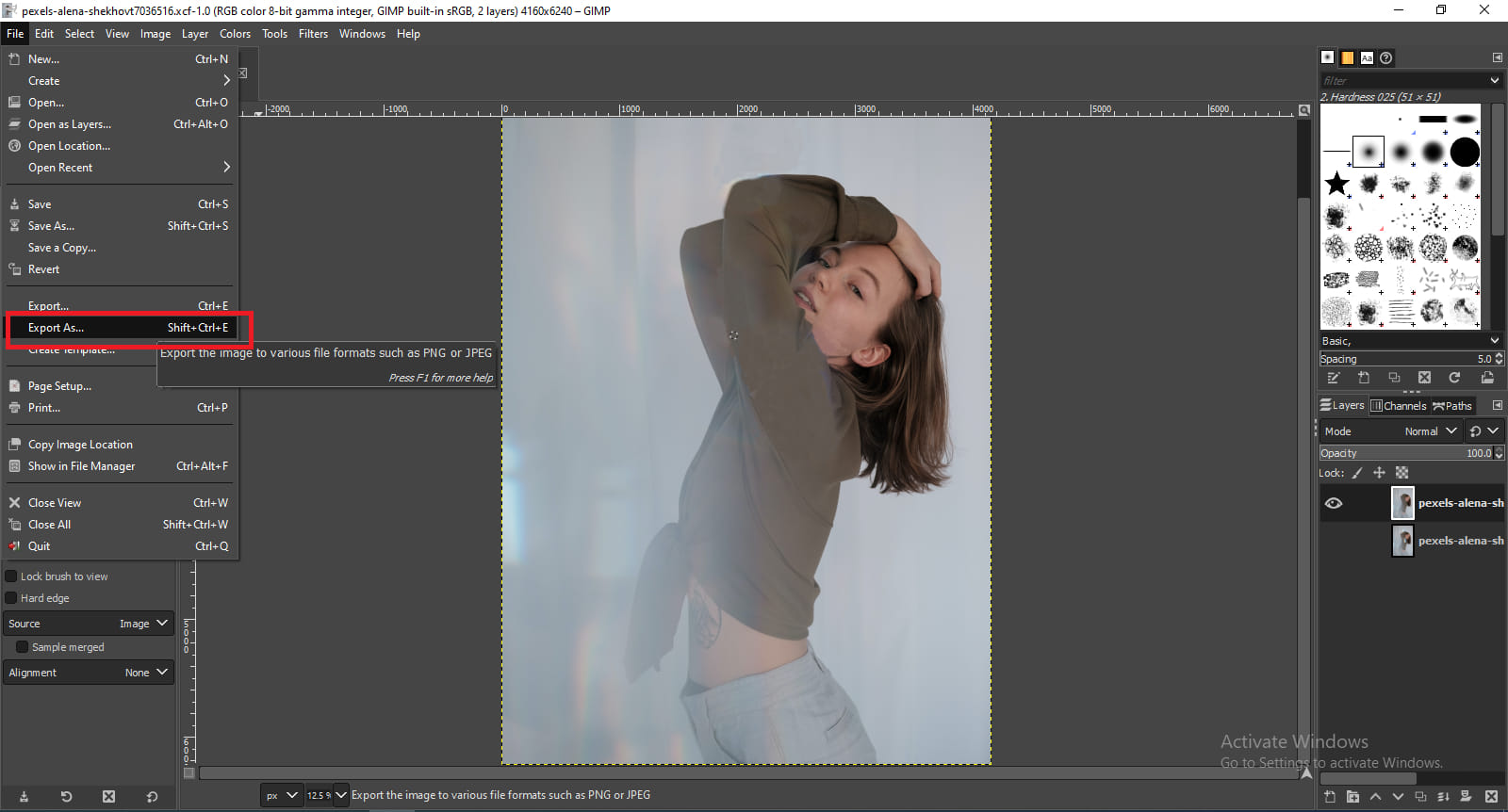This screenshot has height=812, width=1508.
Task: Zoom image when window size changes icon
Action: (1304, 110)
